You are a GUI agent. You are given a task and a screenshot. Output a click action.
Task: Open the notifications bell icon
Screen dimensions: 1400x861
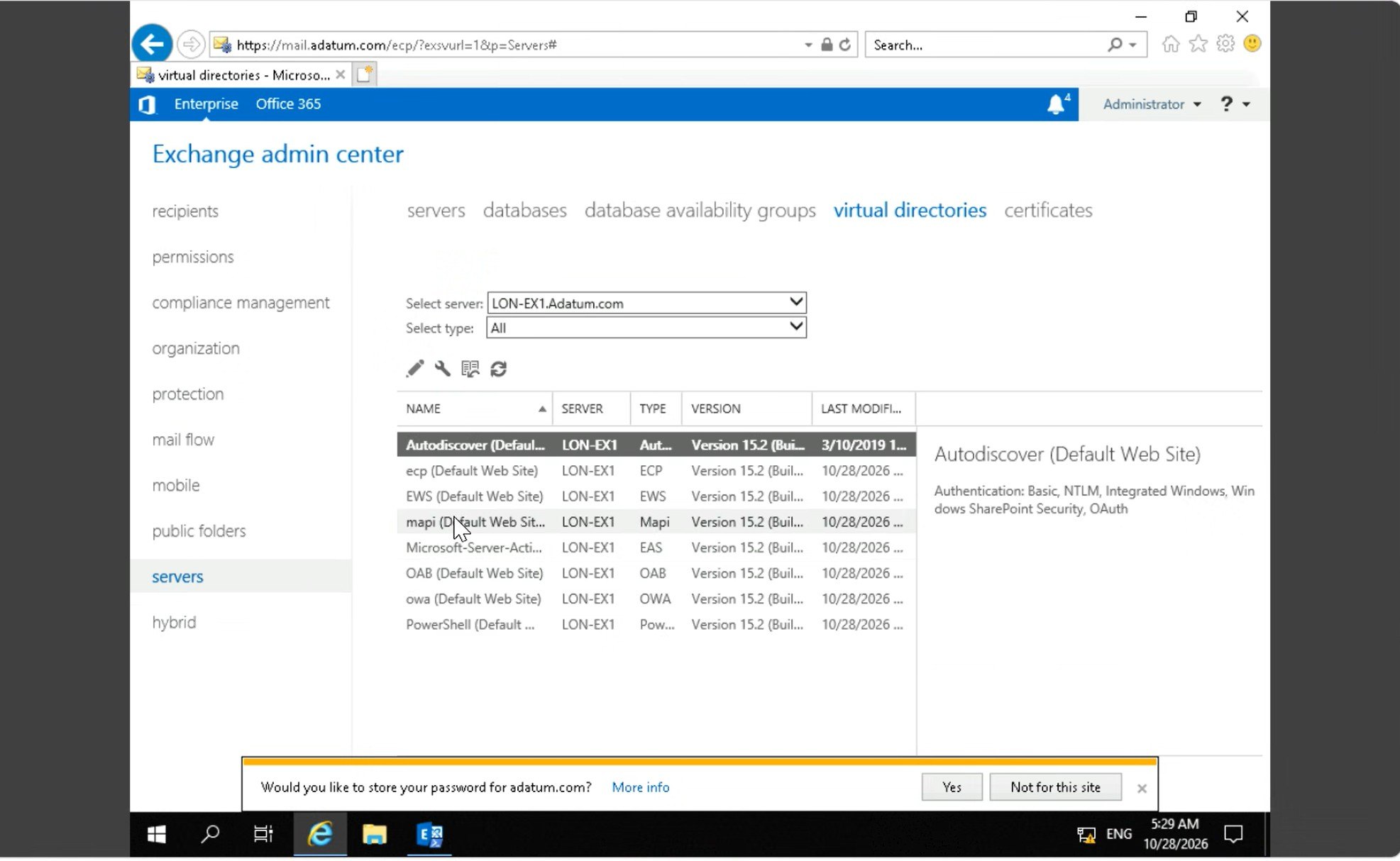1057,104
